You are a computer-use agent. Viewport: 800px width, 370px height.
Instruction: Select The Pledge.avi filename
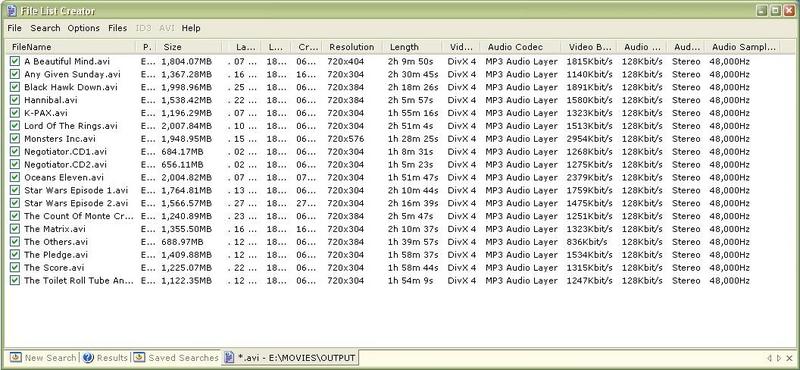tap(56, 255)
